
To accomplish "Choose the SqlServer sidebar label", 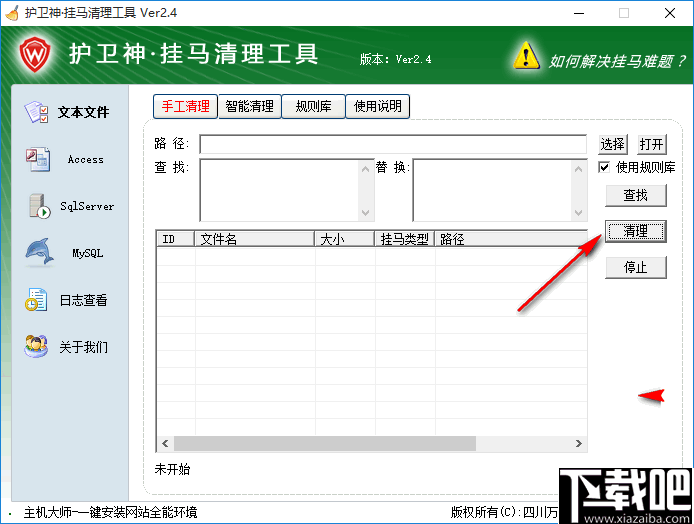I will tap(87, 206).
